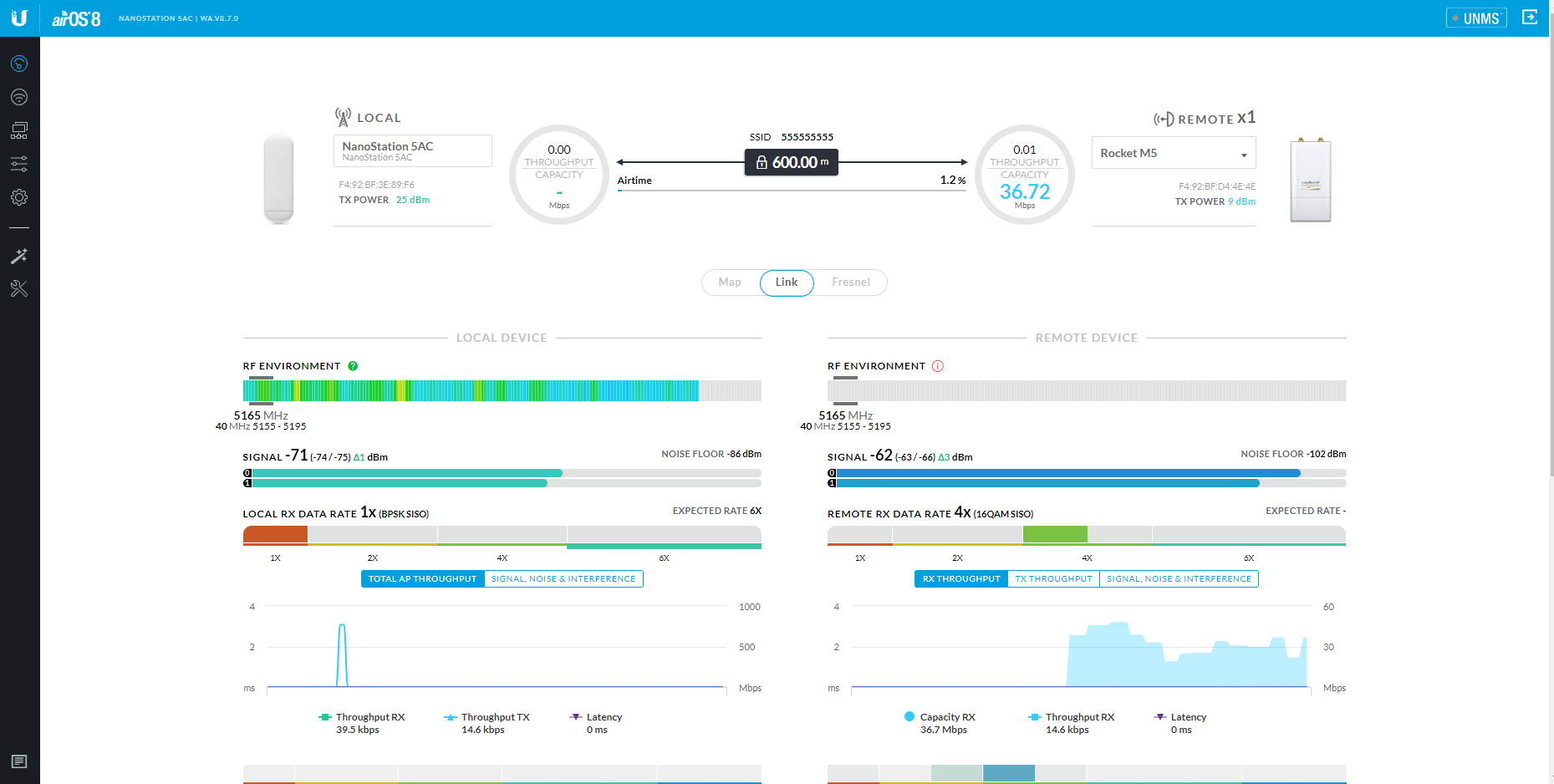
Task: Select local Signal, Noise & Interference tab
Action: 563,578
